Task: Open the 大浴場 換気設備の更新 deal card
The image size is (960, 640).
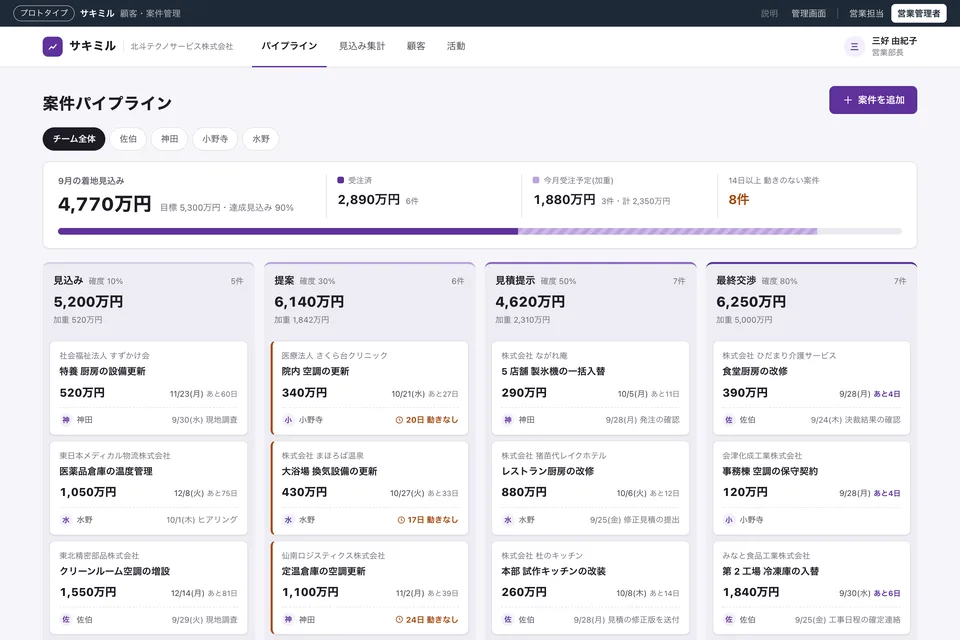Action: 369,488
